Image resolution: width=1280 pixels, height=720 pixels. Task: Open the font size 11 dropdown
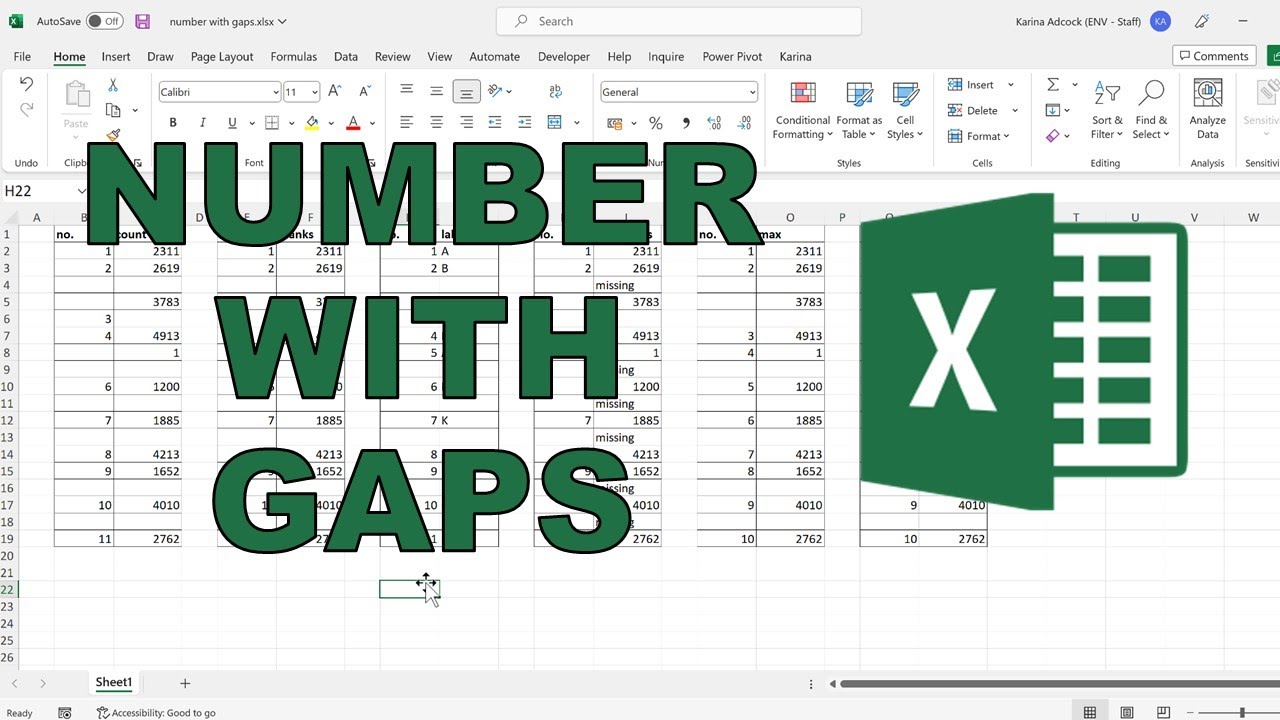coord(314,92)
